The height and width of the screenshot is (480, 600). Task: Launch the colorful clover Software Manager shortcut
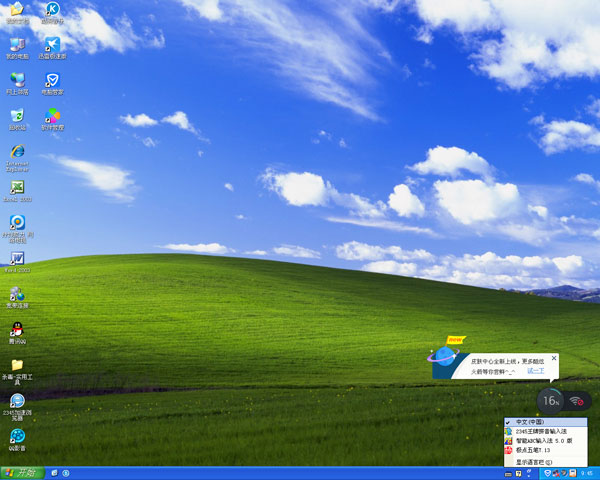pyautogui.click(x=52, y=119)
